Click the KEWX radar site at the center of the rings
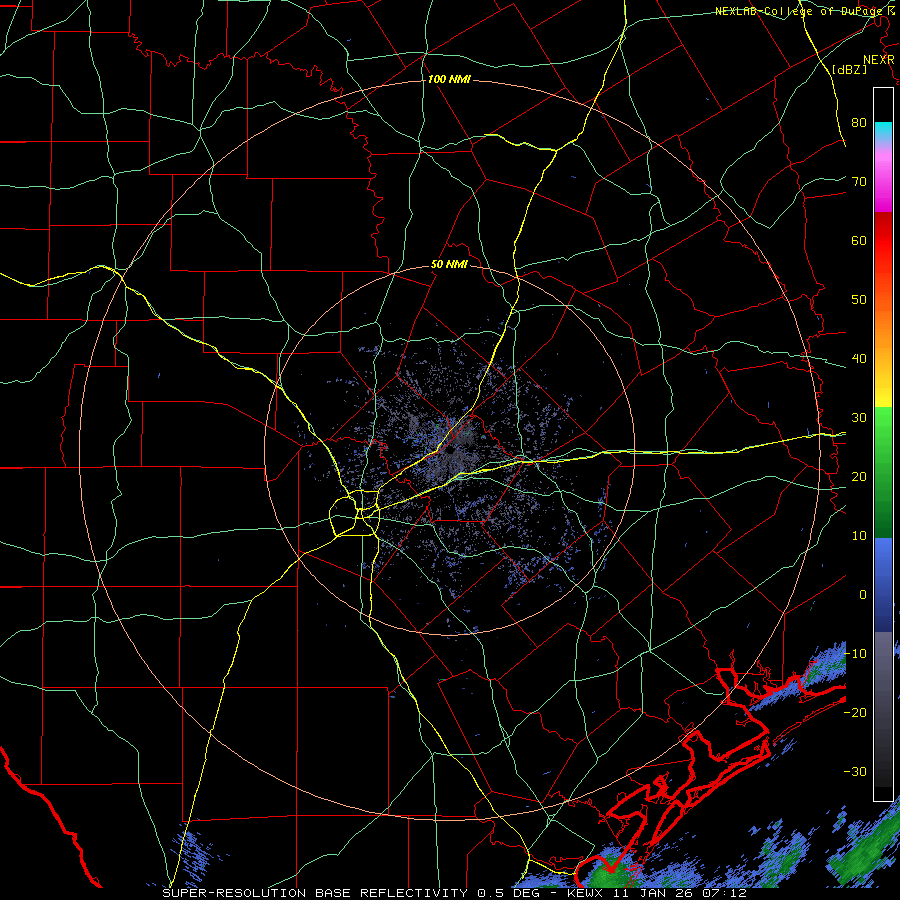The image size is (900, 900). click(450, 450)
